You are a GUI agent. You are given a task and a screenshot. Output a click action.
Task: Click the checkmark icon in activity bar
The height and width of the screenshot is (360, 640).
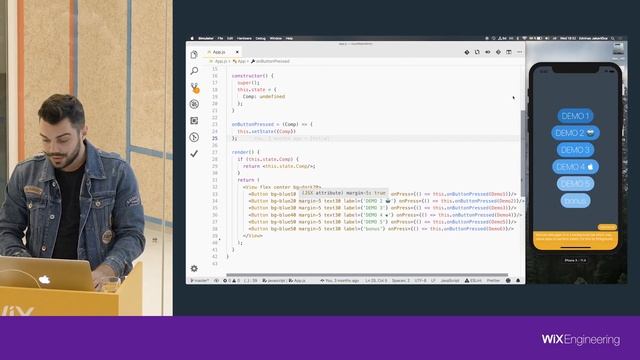pyautogui.click(x=194, y=153)
